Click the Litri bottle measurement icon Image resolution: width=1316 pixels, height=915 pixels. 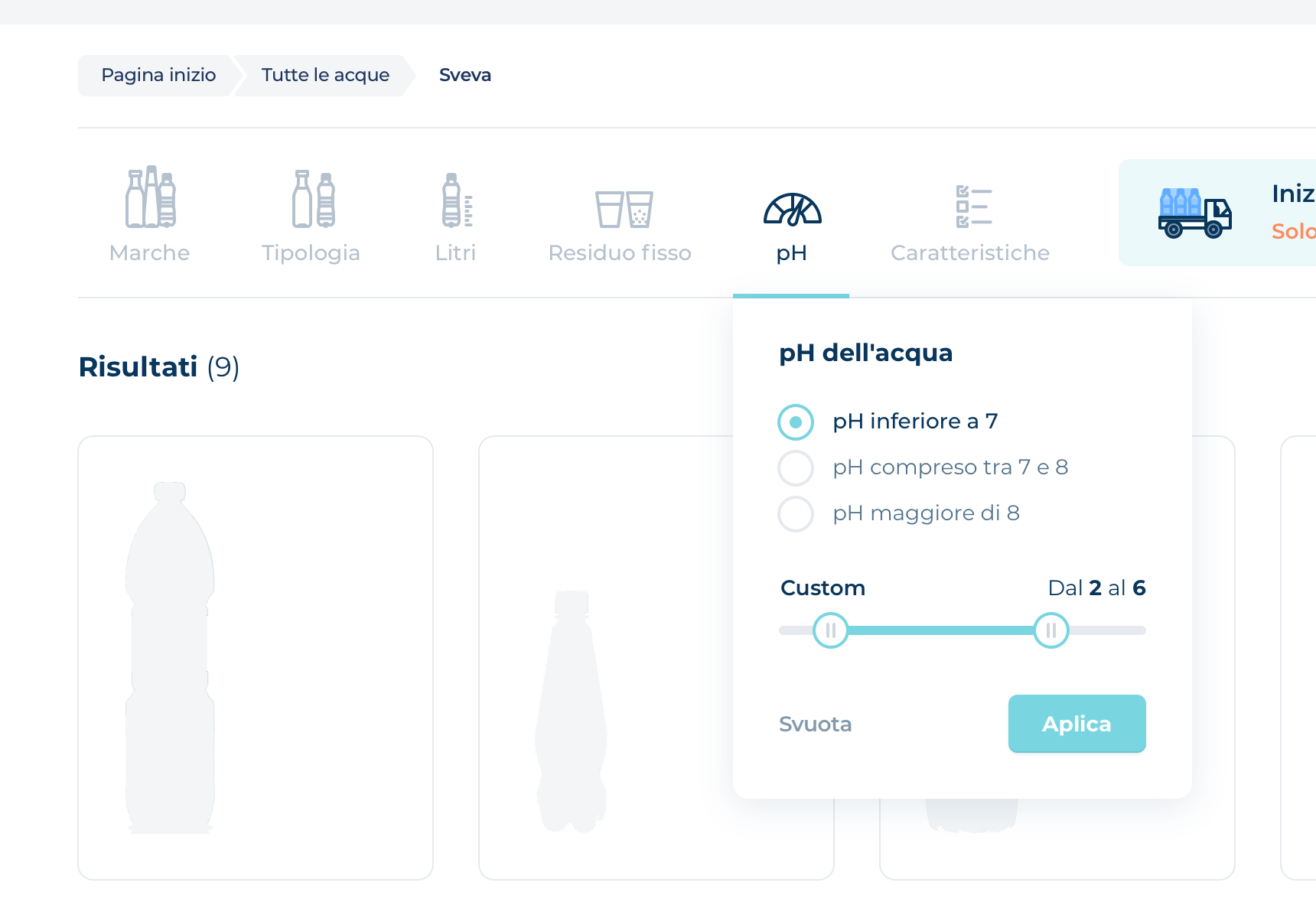click(x=457, y=200)
